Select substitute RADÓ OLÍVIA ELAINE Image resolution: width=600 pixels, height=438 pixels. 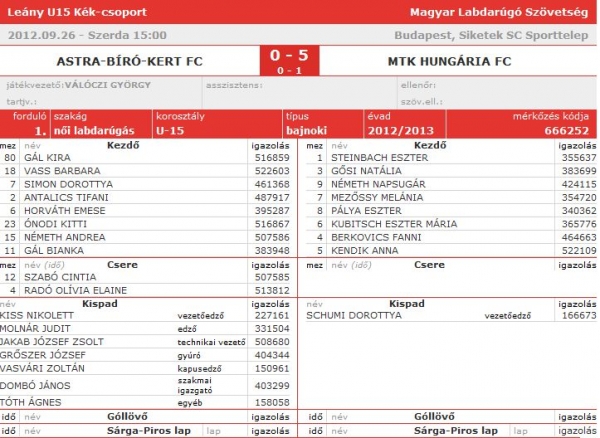click(x=75, y=290)
